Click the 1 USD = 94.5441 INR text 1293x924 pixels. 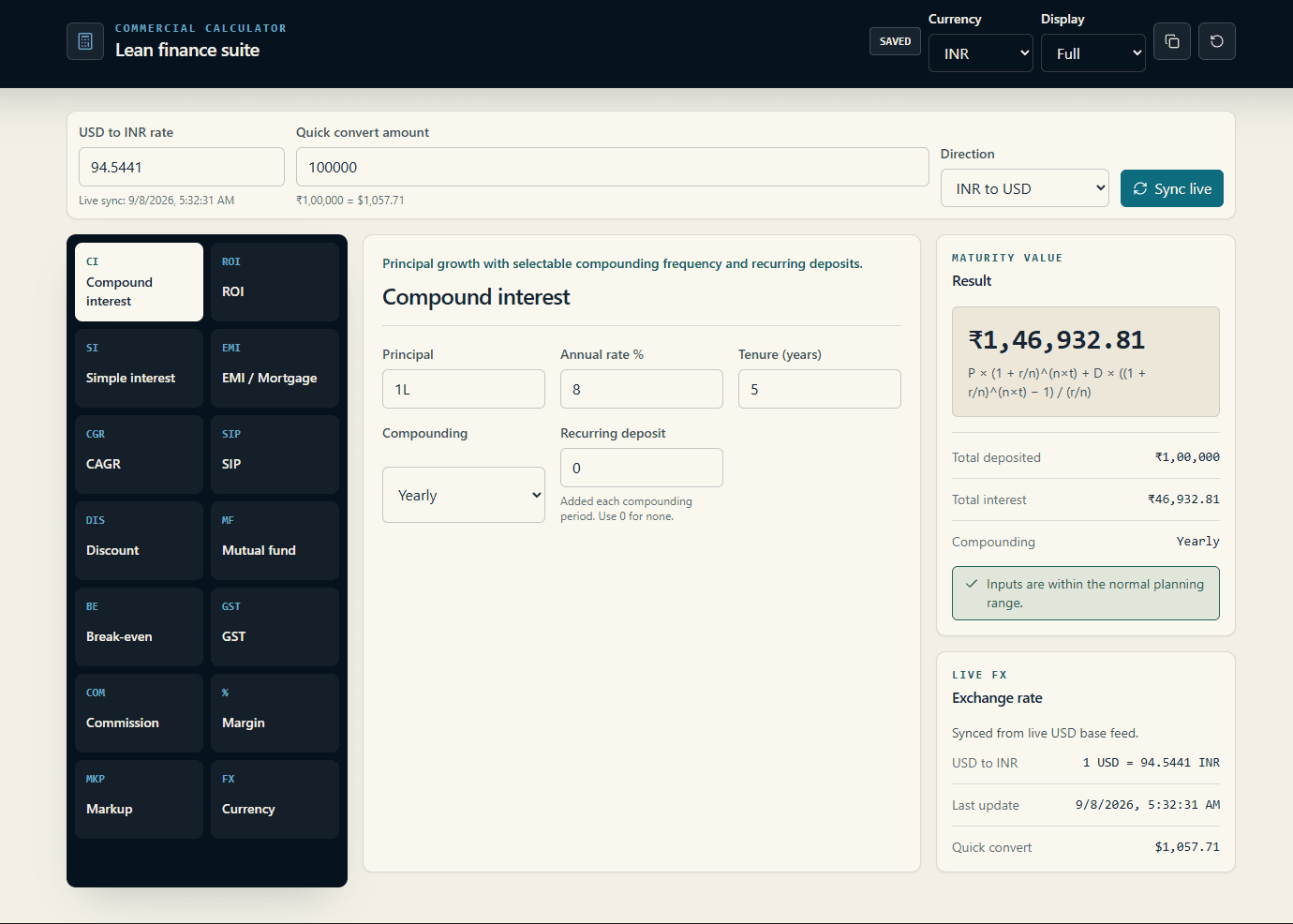point(1152,763)
